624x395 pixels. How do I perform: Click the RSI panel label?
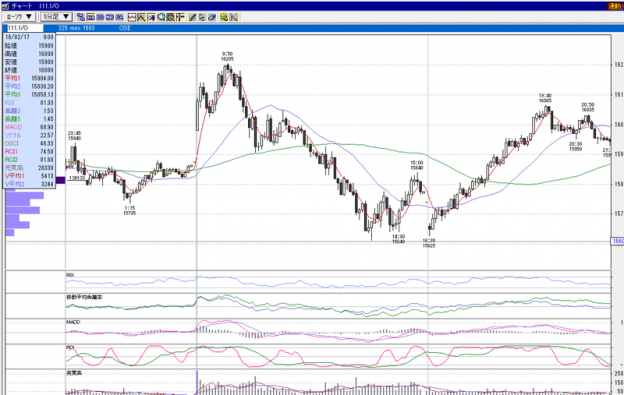[x=70, y=275]
